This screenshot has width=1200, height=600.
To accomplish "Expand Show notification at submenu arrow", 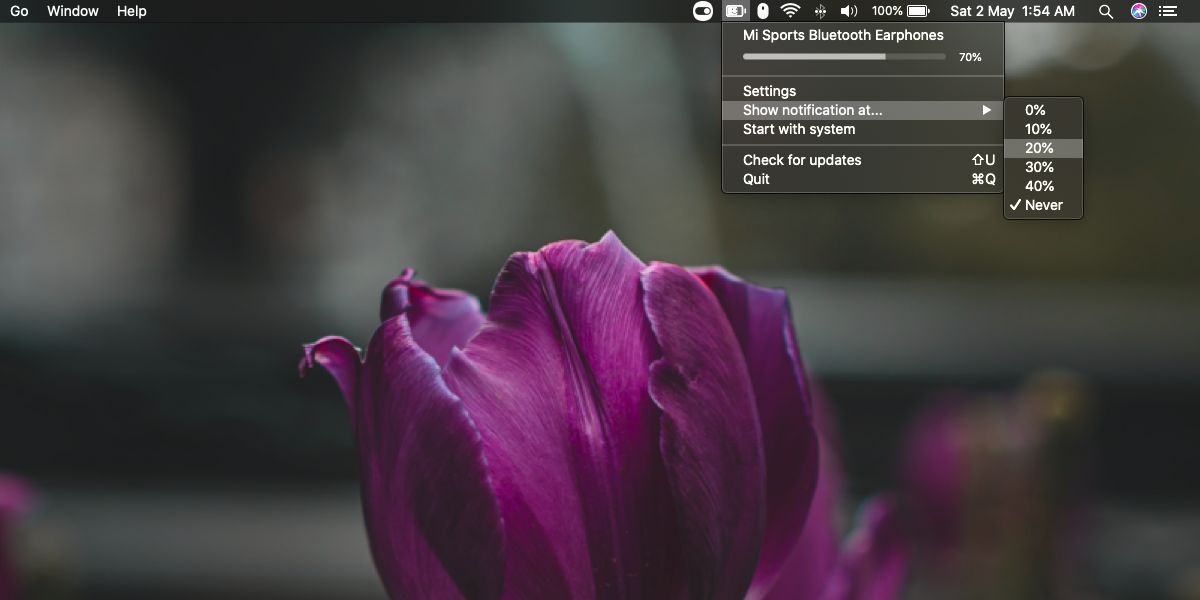I will click(987, 110).
